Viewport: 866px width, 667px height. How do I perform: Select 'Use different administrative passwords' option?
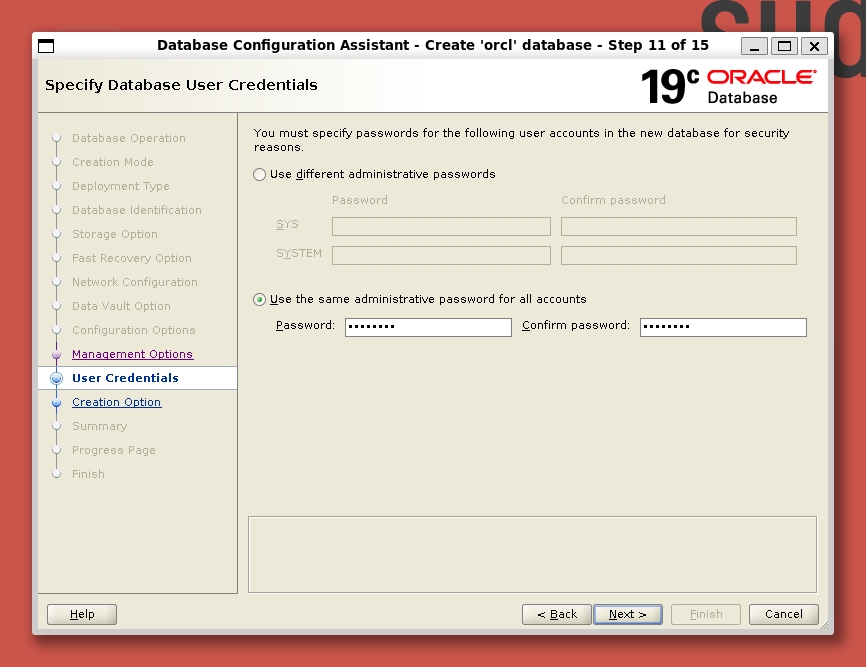(x=260, y=174)
